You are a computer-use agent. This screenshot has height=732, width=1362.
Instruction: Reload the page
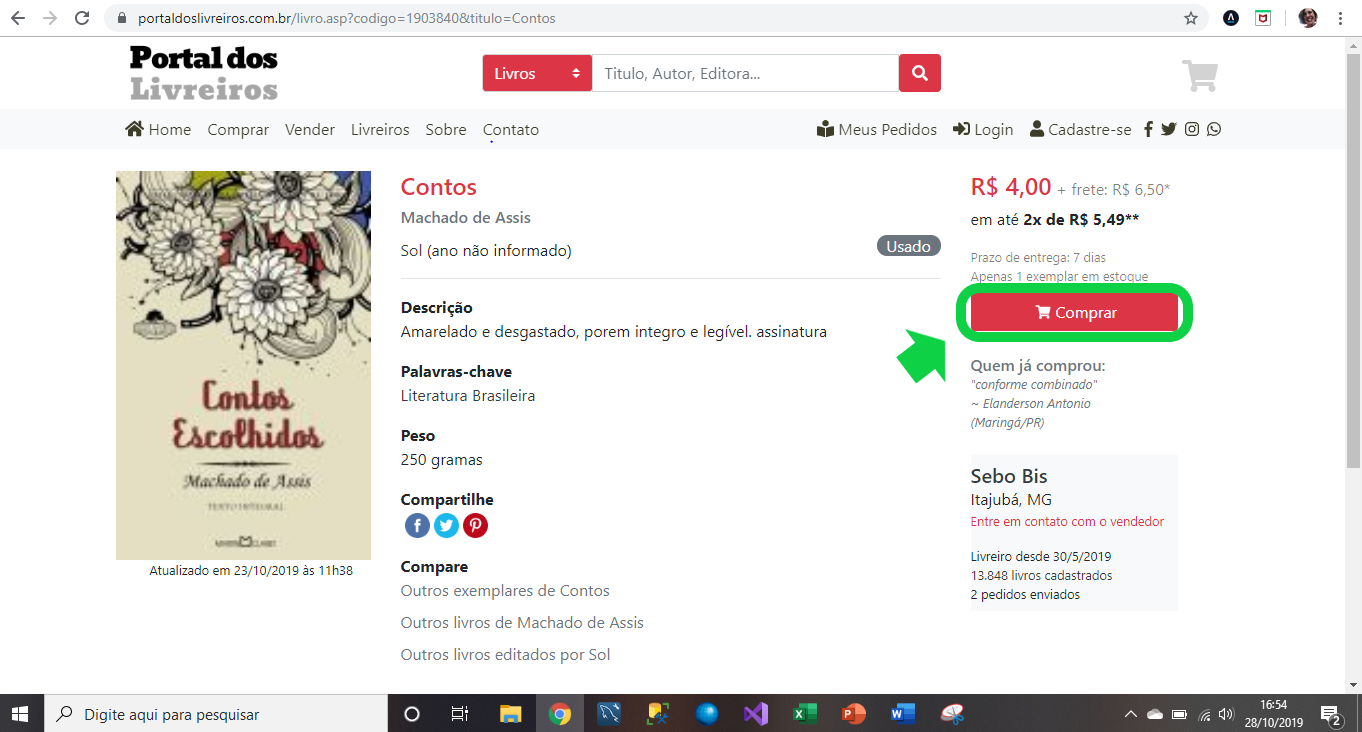coord(83,18)
